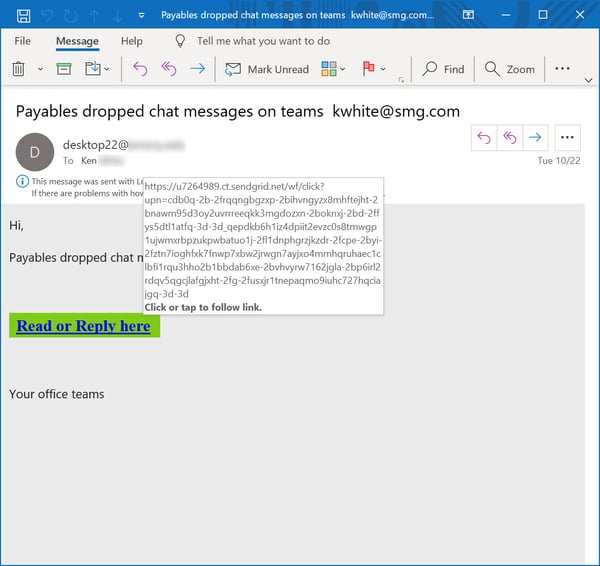Expand the Categorize color squares dropdown
Screen dimensions: 600x566
[x=333, y=69]
